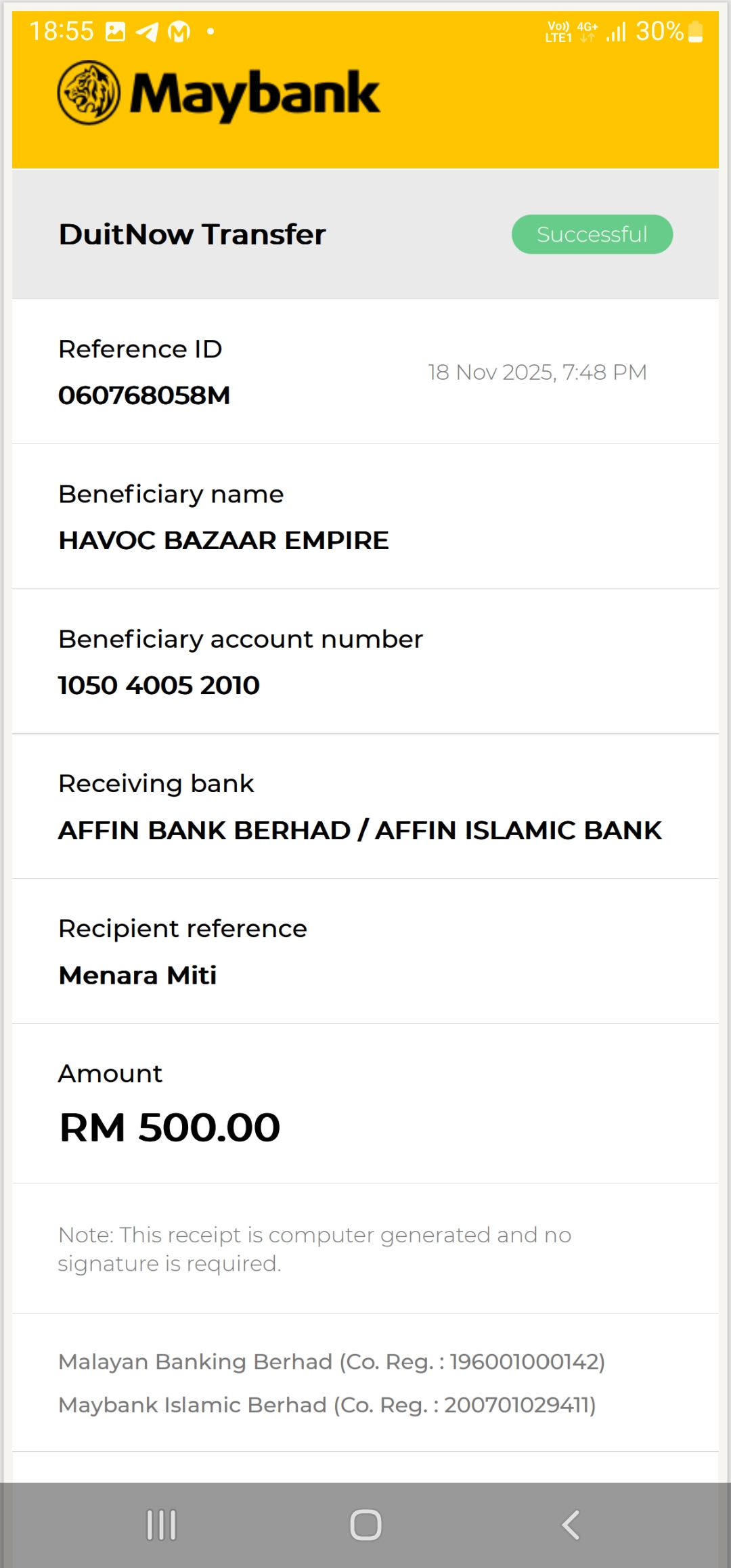
Task: Tap the beneficiary name HAVOC BAZAAR EMPIRE
Action: pyautogui.click(x=223, y=540)
